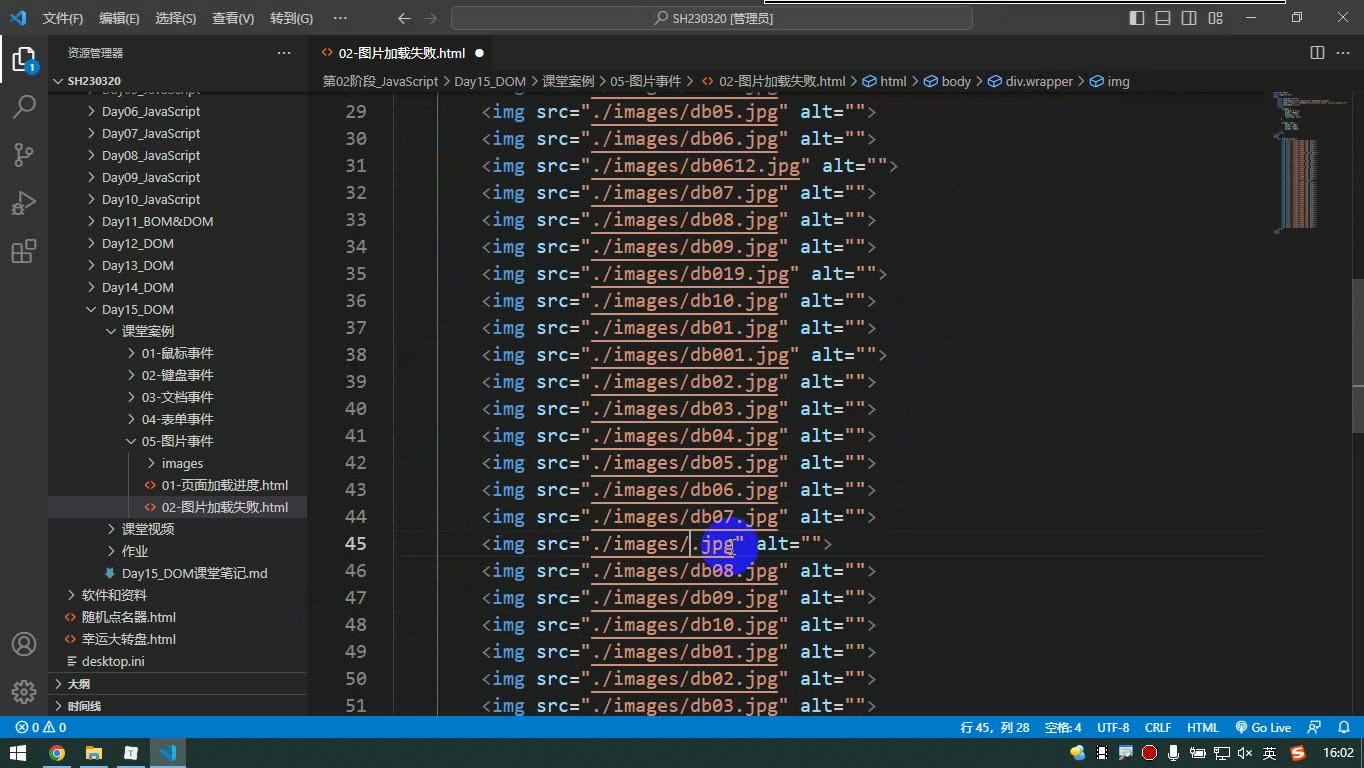Go forward using the navigation arrow
Screen dimensions: 1364x768
(x=430, y=18)
